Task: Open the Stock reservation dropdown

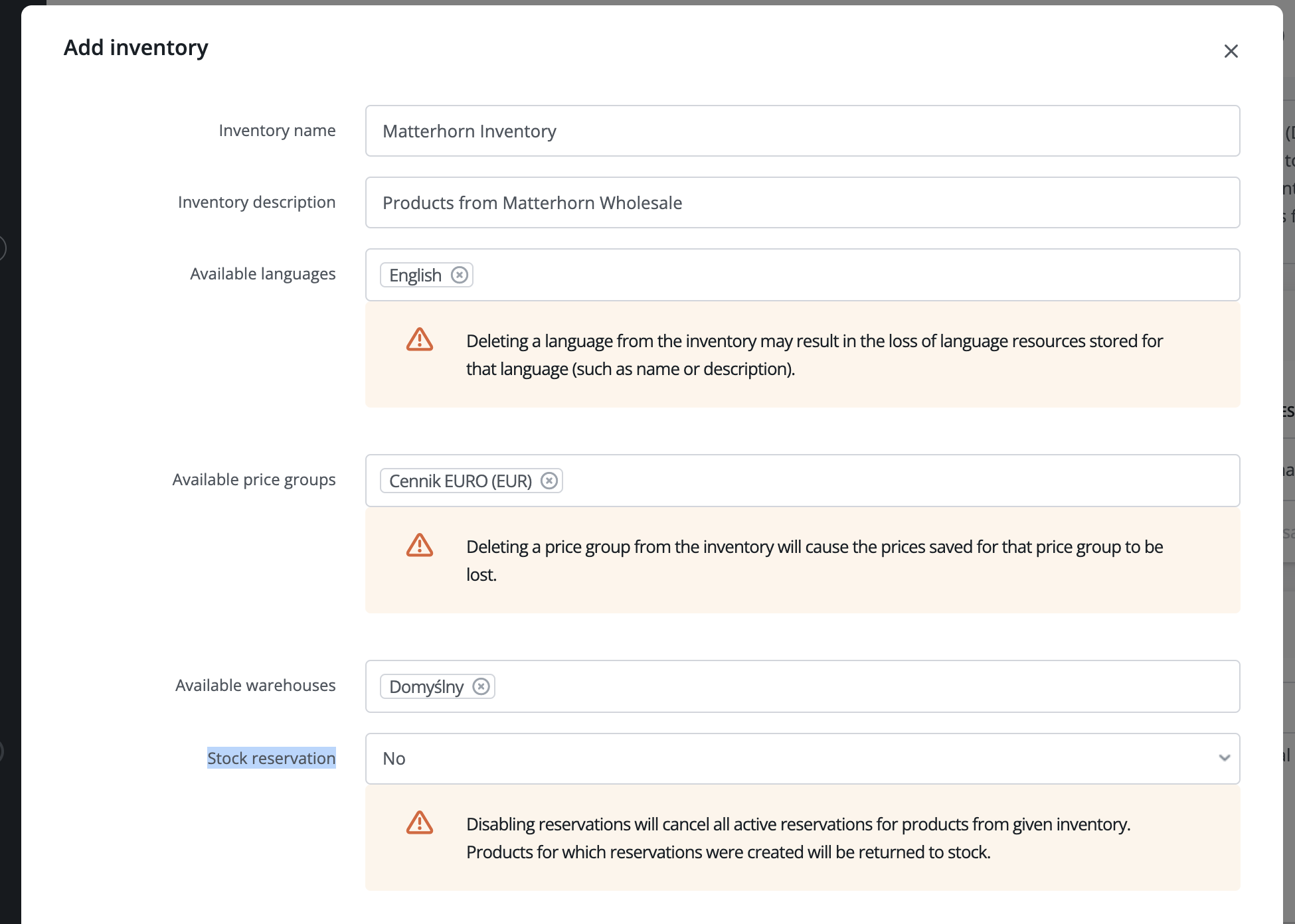Action: [797, 759]
